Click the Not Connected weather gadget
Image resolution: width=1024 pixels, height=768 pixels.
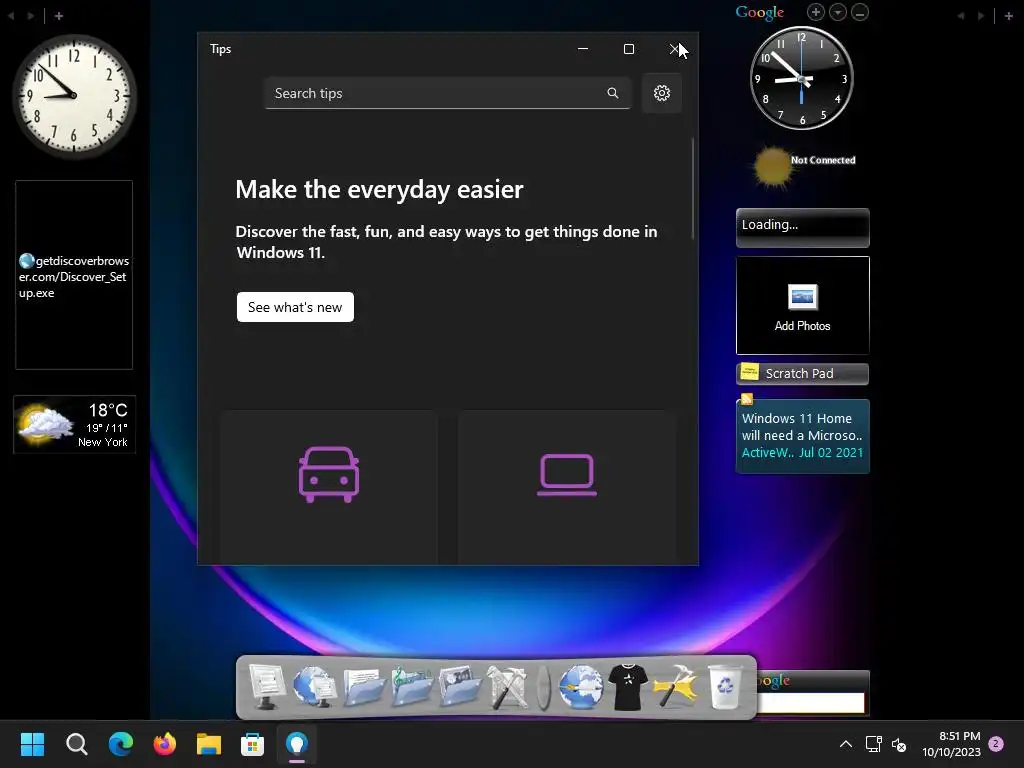(x=805, y=165)
